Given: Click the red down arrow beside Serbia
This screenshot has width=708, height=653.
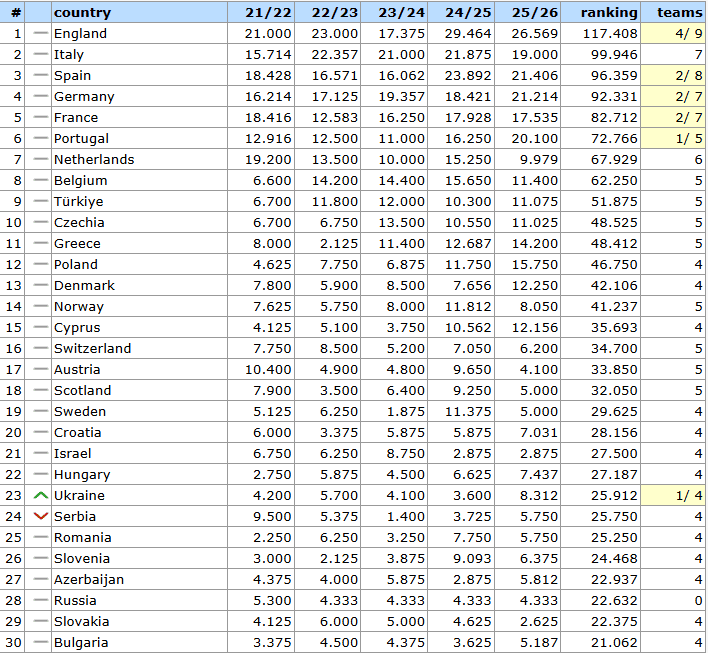Looking at the screenshot, I should [40, 517].
